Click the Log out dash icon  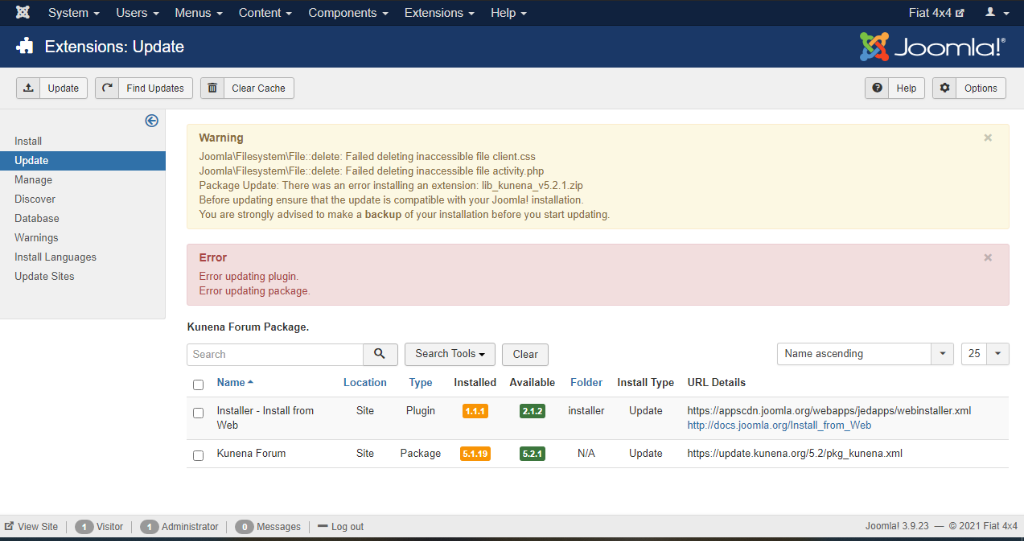pos(322,526)
